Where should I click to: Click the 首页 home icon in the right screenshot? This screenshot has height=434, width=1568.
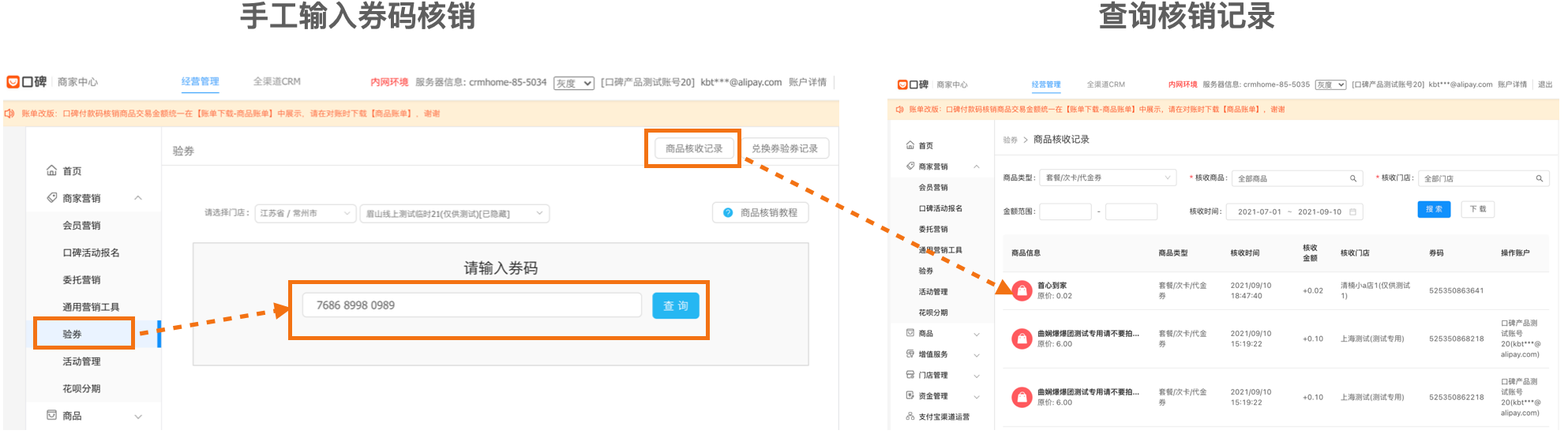click(x=910, y=145)
